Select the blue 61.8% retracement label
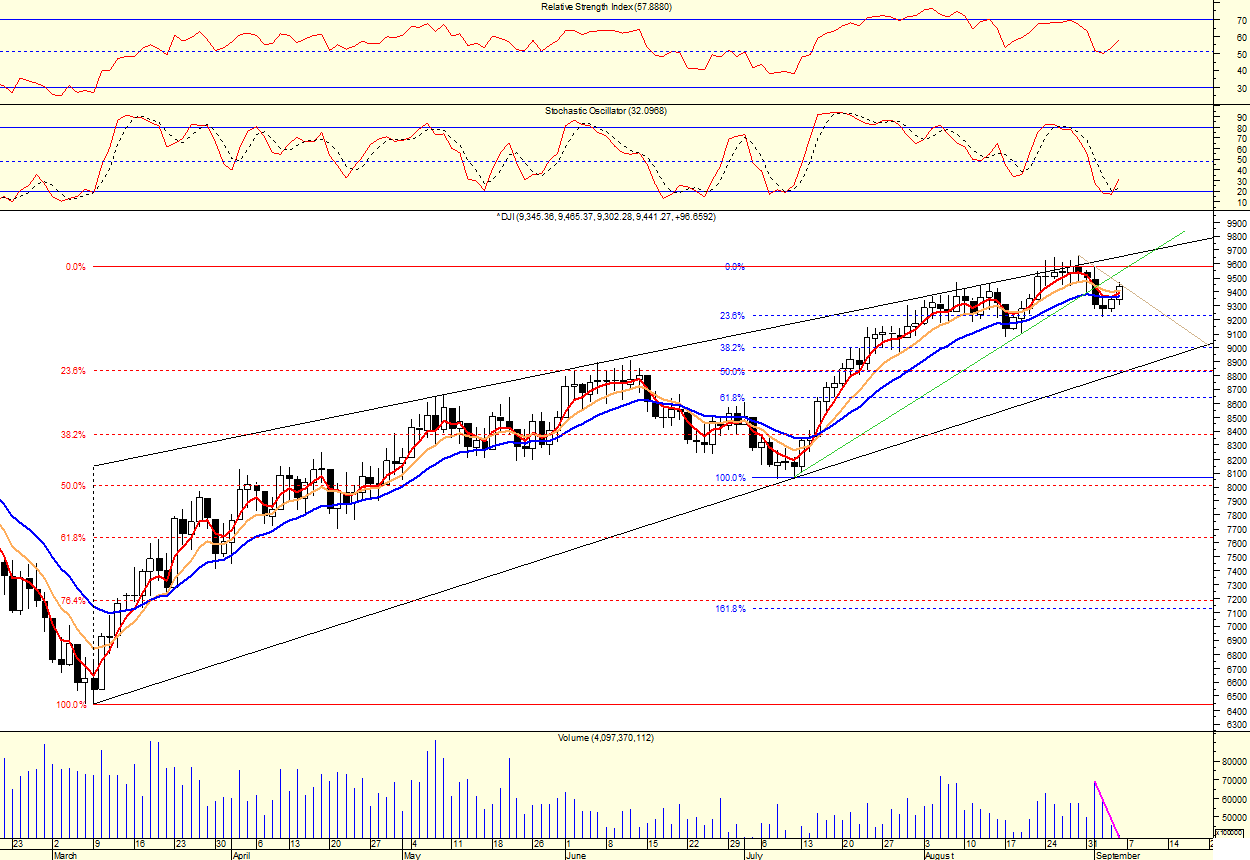1250x860 pixels. coord(732,398)
